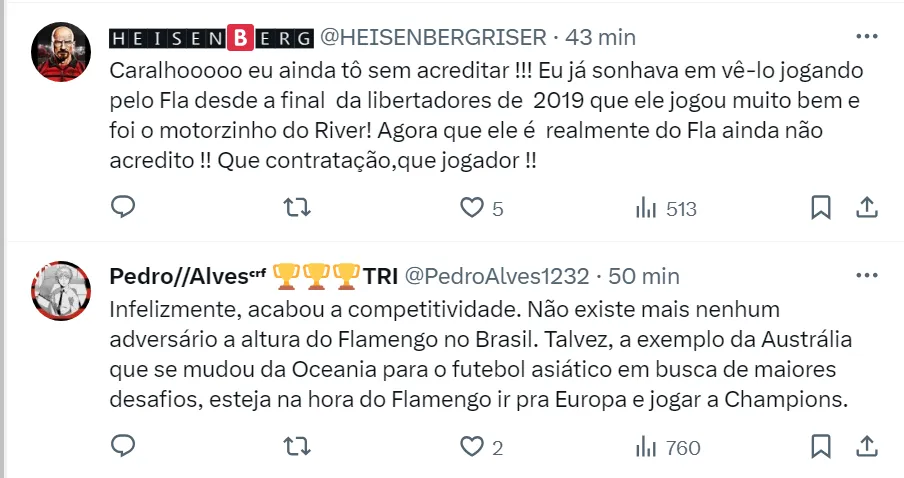View analytics showing 760 views

(668, 447)
